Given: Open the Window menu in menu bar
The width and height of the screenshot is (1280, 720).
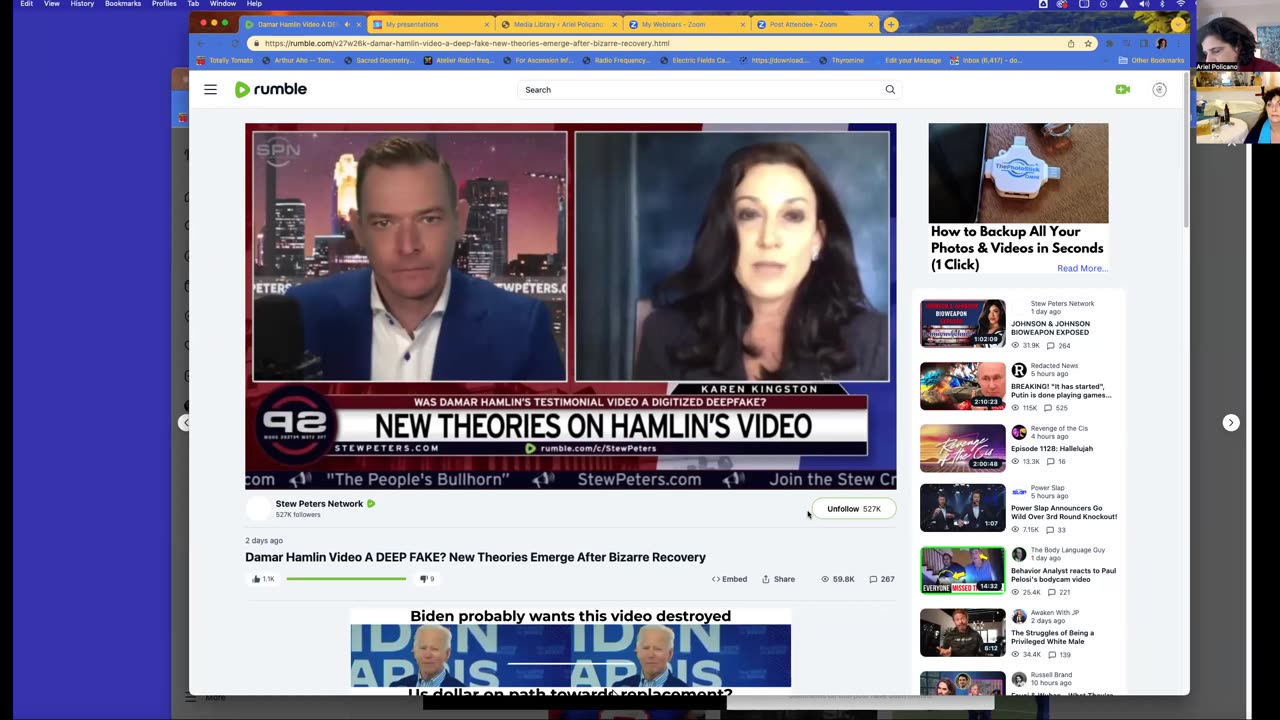Looking at the screenshot, I should tap(223, 4).
